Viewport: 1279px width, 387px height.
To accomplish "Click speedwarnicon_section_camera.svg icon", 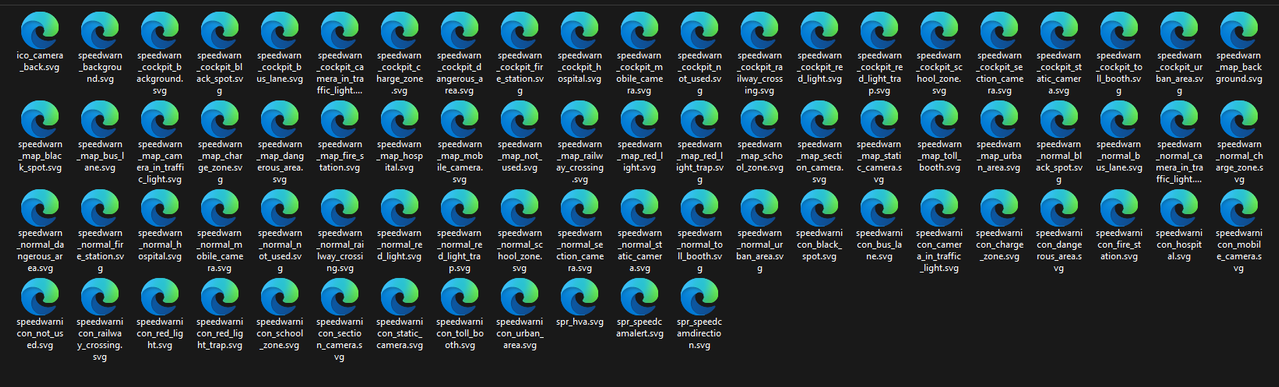I will tap(340, 297).
